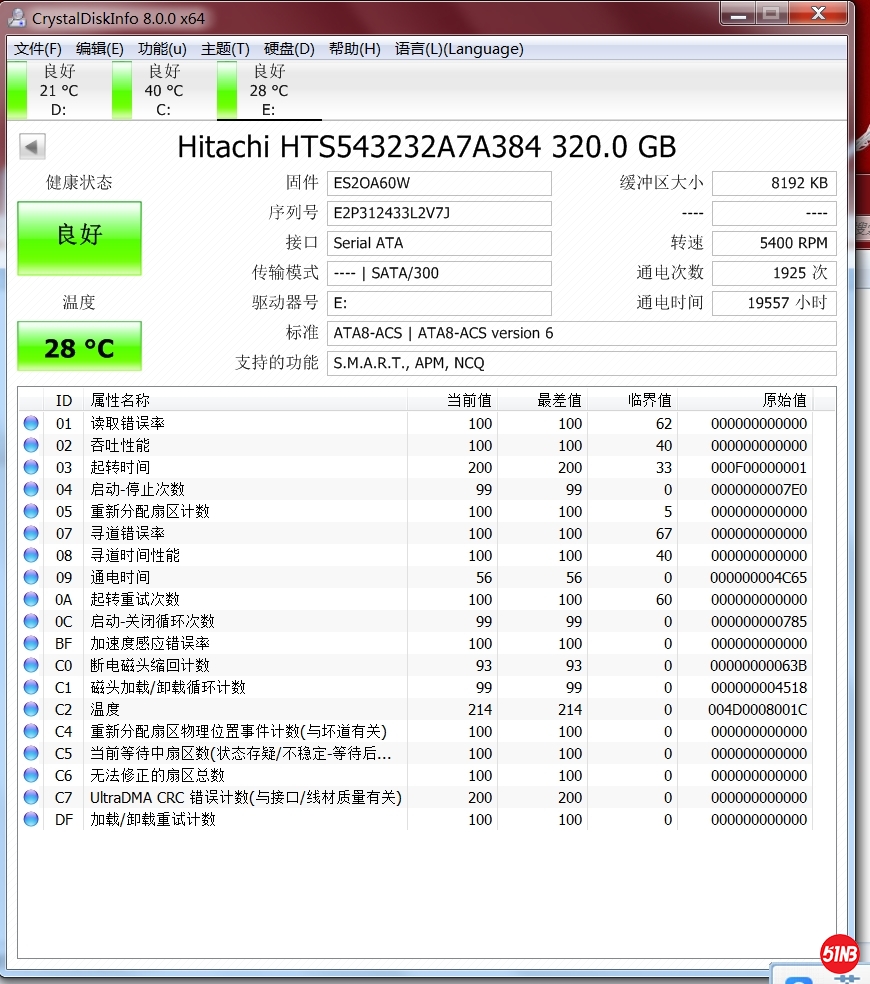
Task: Click status orb for 加载/卸载重试计数 row
Action: 31,819
